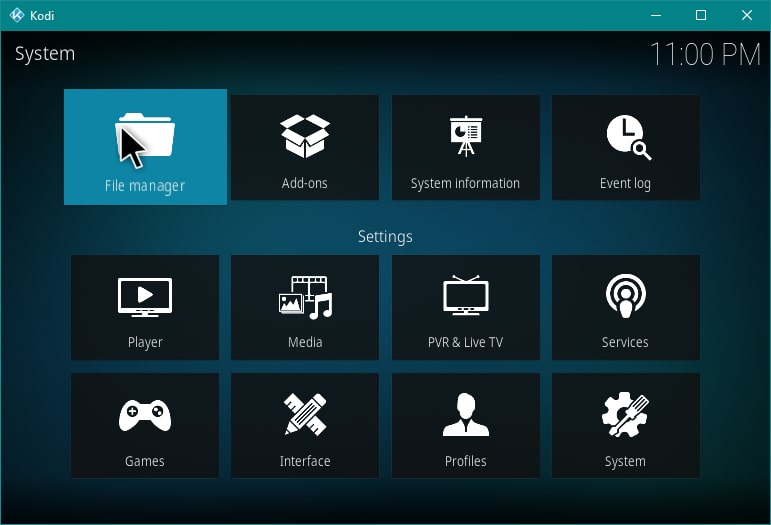
Task: Click the PVR & Live TV label
Action: point(465,342)
